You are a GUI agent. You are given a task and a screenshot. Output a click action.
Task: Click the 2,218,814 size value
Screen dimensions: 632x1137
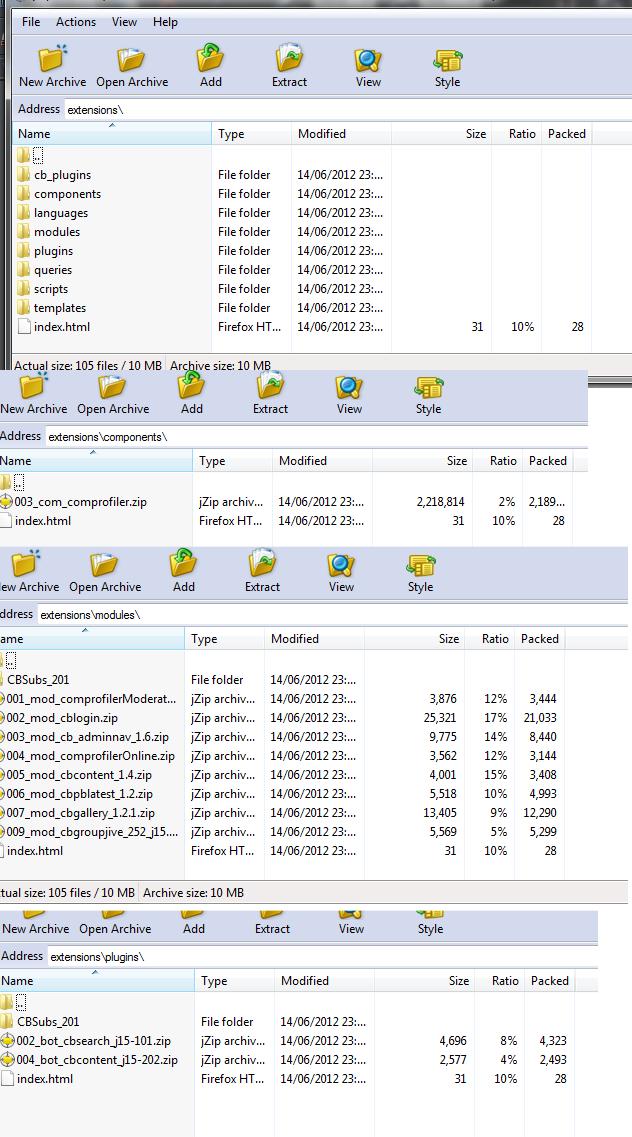pos(441,502)
